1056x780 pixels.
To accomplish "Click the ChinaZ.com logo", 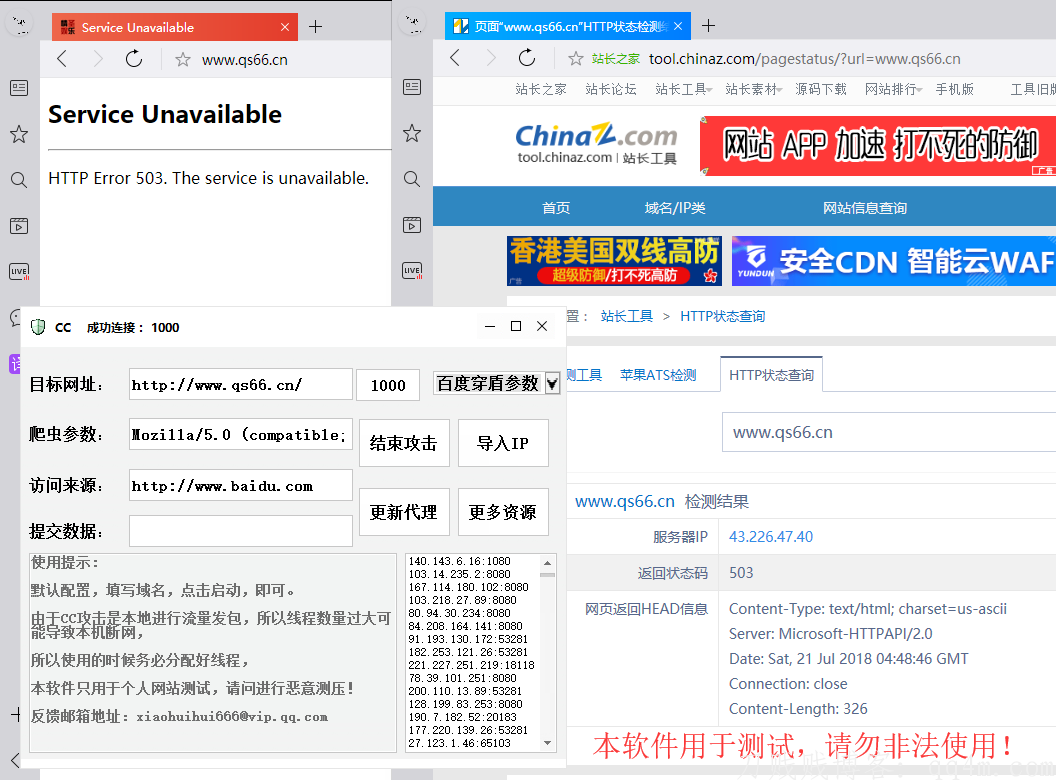I will 596,143.
